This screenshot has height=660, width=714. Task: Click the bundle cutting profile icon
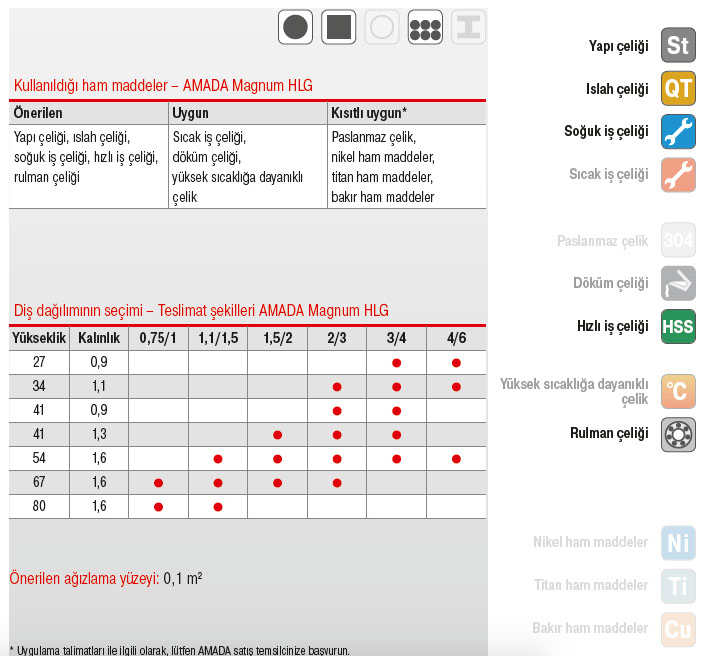coord(425,27)
